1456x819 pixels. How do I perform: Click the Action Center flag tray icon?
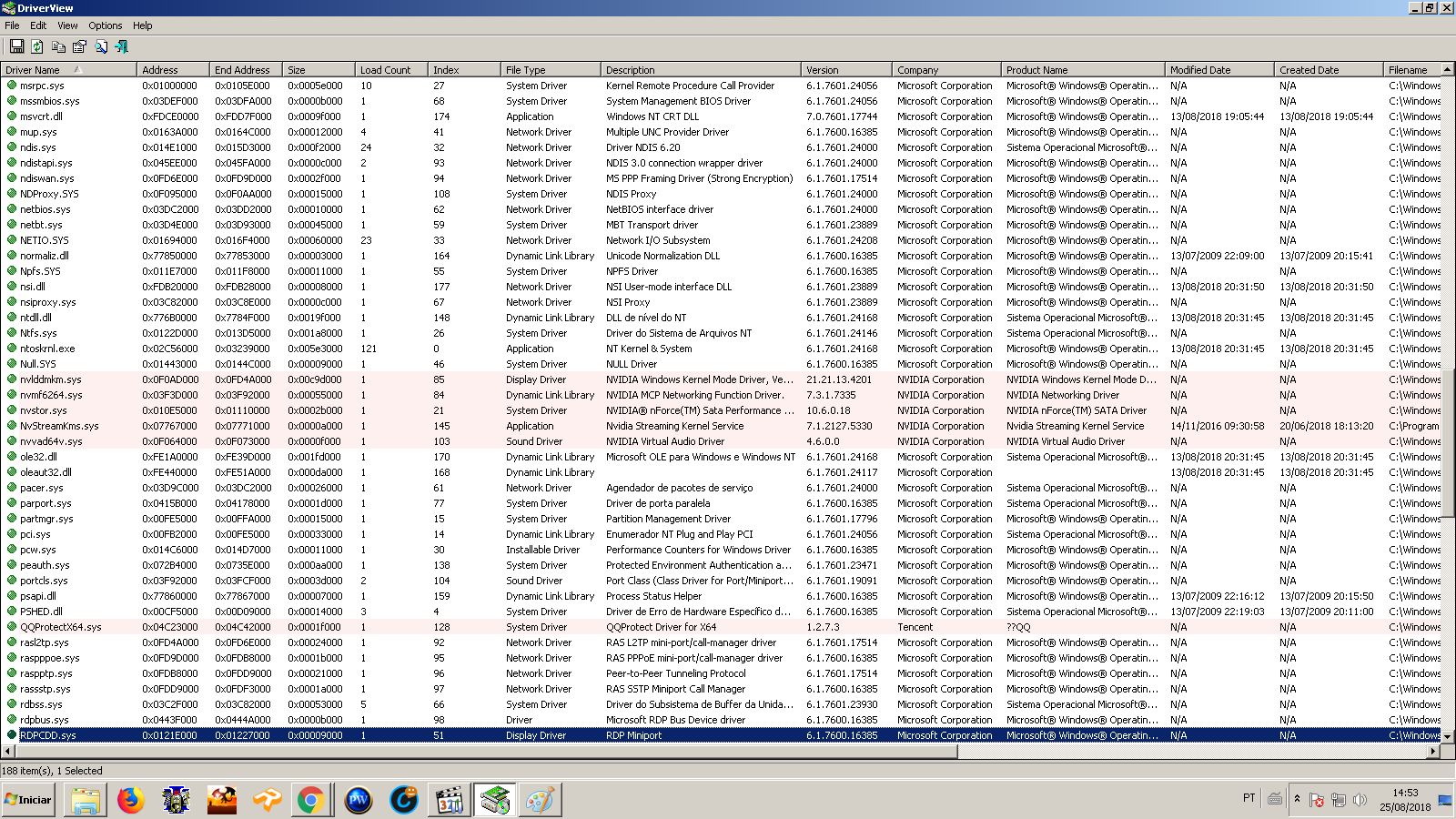click(x=1317, y=800)
